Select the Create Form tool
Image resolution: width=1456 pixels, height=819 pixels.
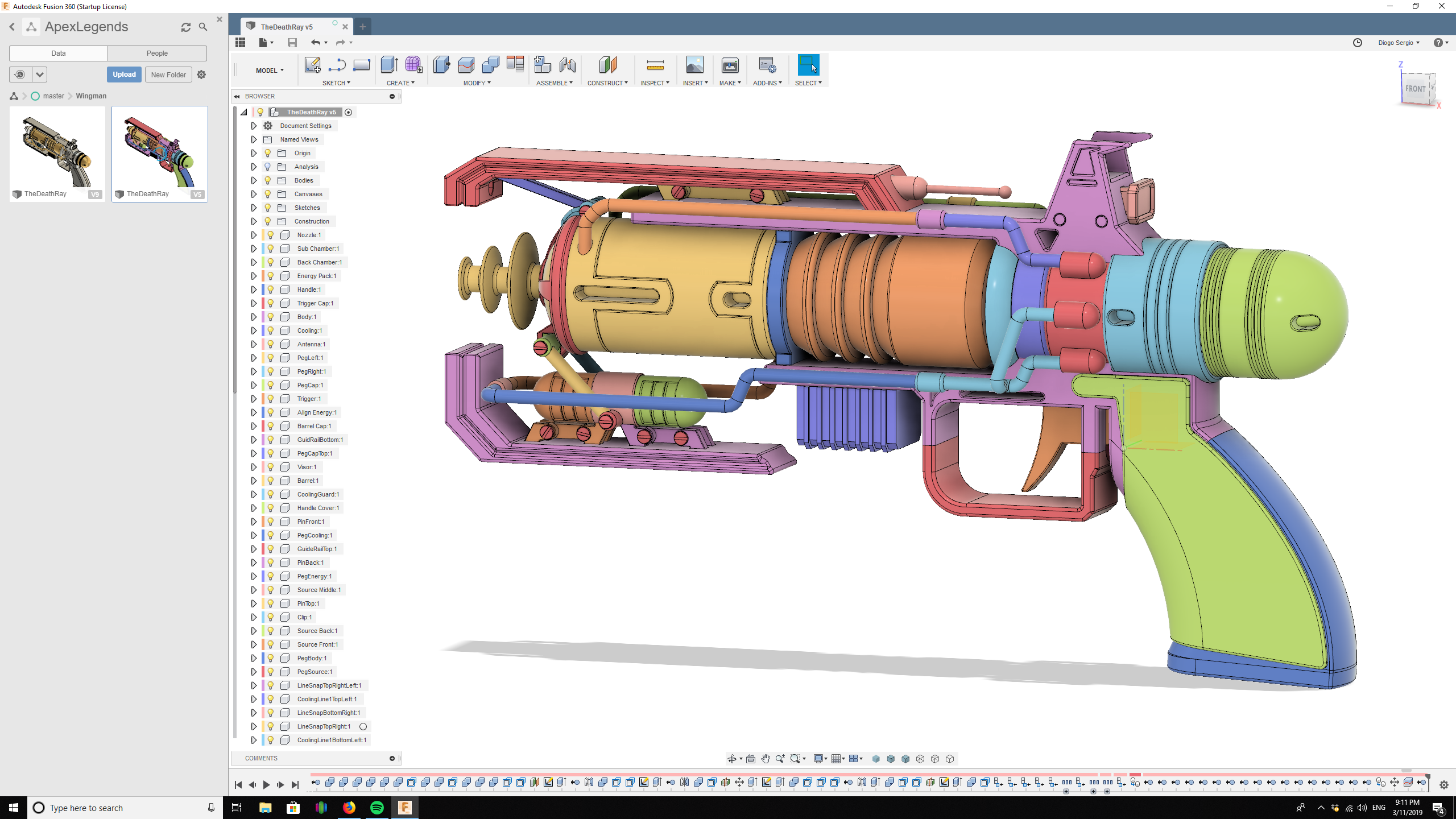click(413, 65)
